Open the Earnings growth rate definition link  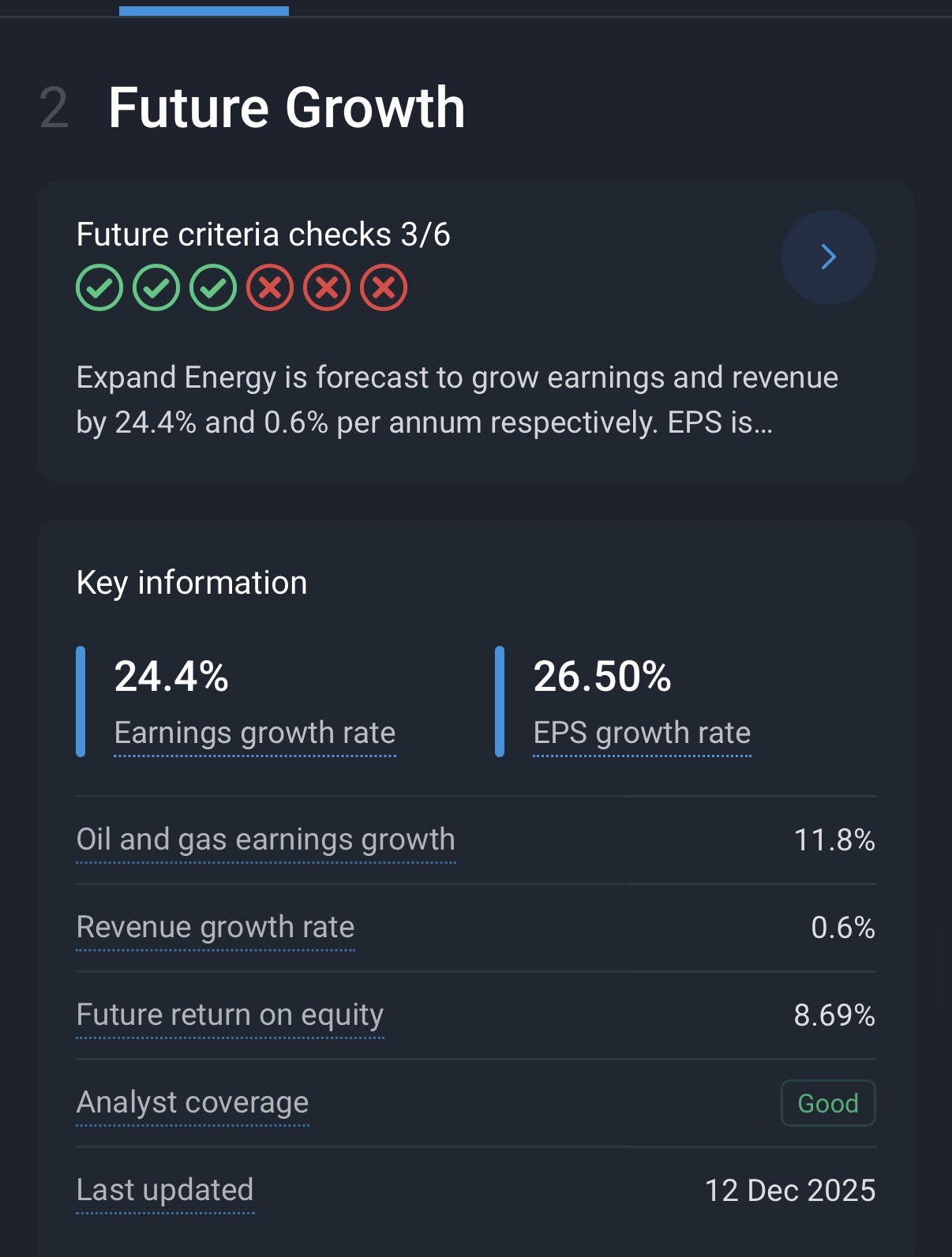254,733
